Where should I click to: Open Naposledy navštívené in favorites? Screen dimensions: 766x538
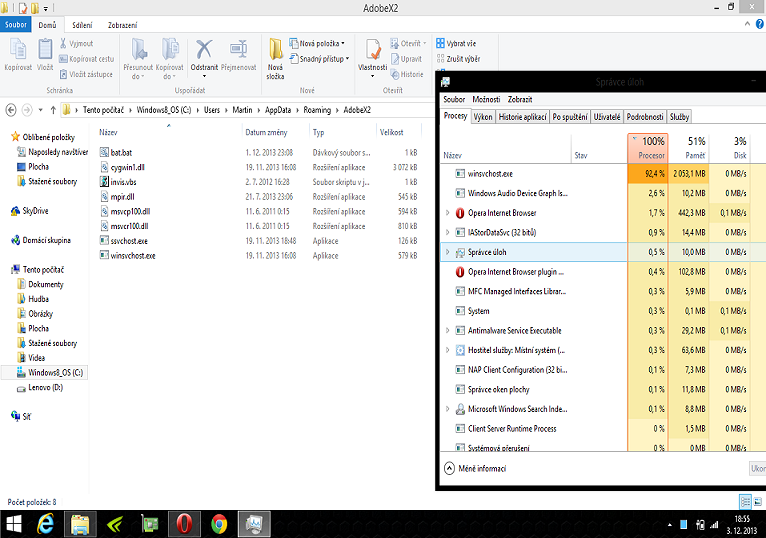(x=58, y=152)
